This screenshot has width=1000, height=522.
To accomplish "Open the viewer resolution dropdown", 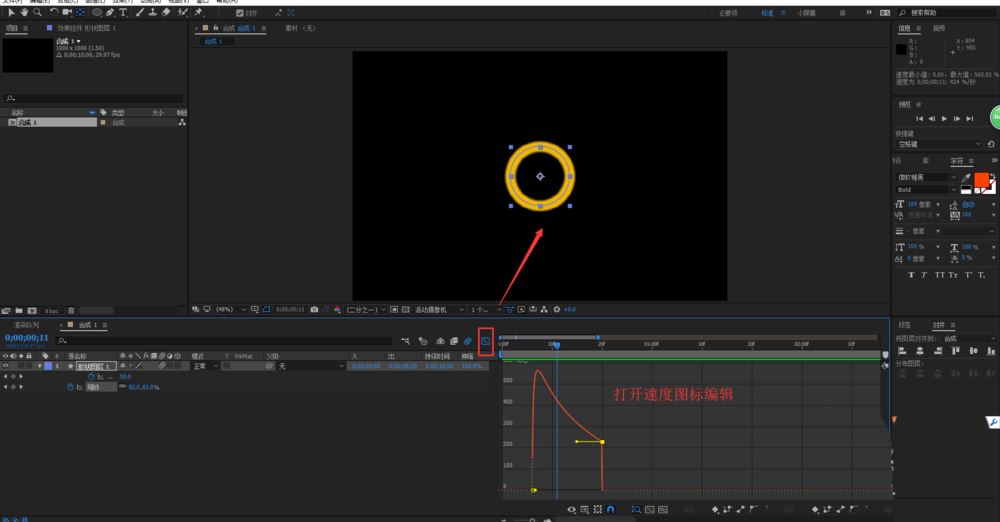I will [366, 309].
